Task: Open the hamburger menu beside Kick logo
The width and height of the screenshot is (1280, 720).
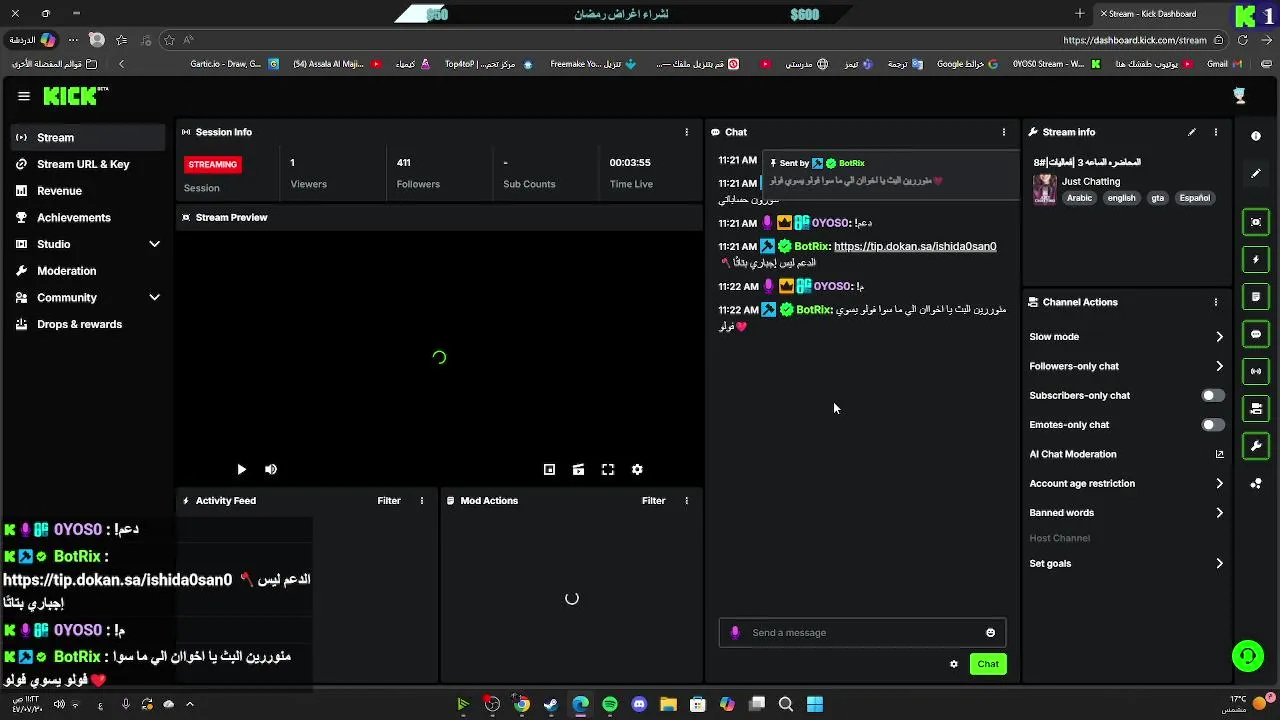Action: coord(24,96)
